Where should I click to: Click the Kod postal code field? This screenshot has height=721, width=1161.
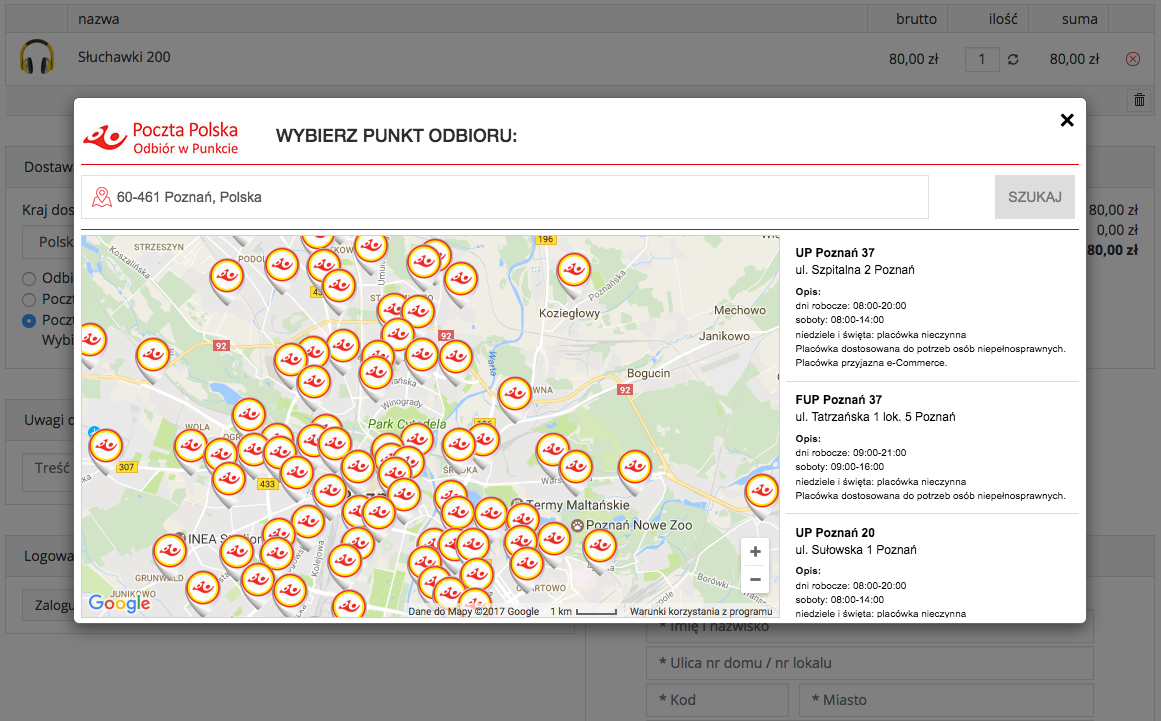pyautogui.click(x=717, y=700)
